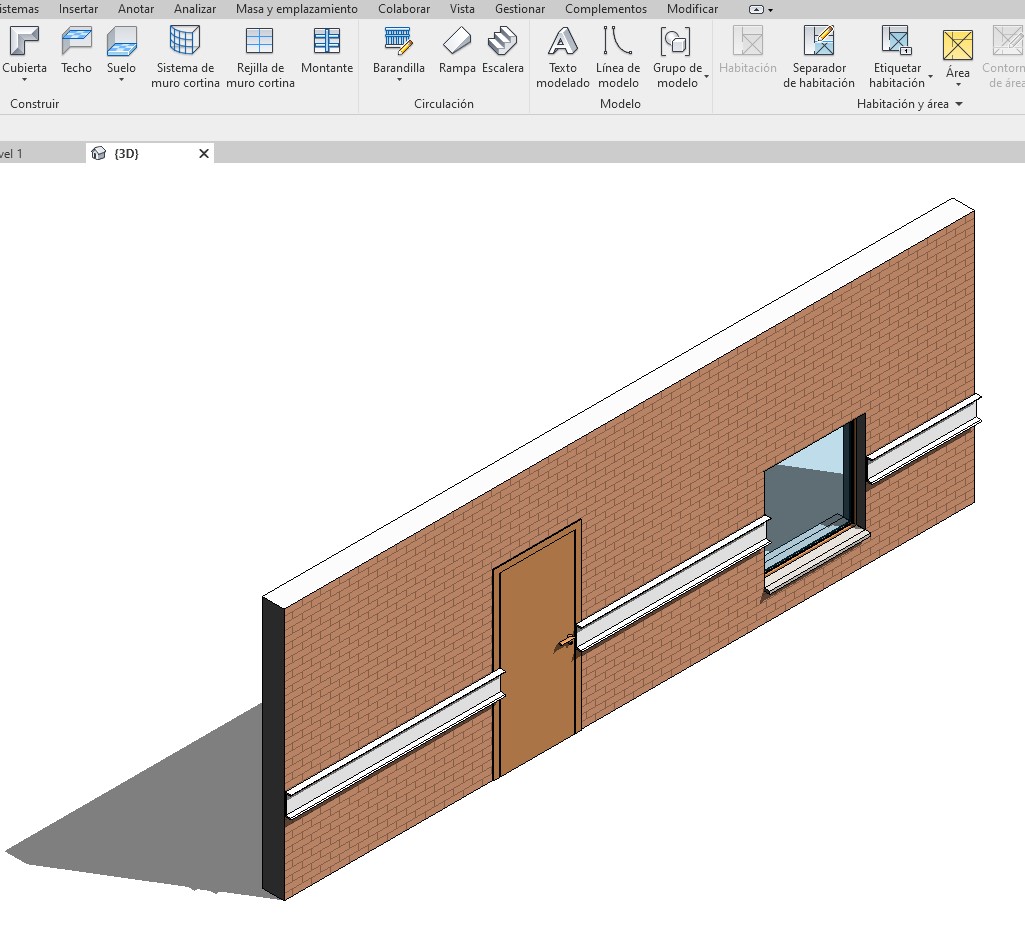Expand the Barandilla dropdown
The image size is (1025, 927).
coord(399,80)
